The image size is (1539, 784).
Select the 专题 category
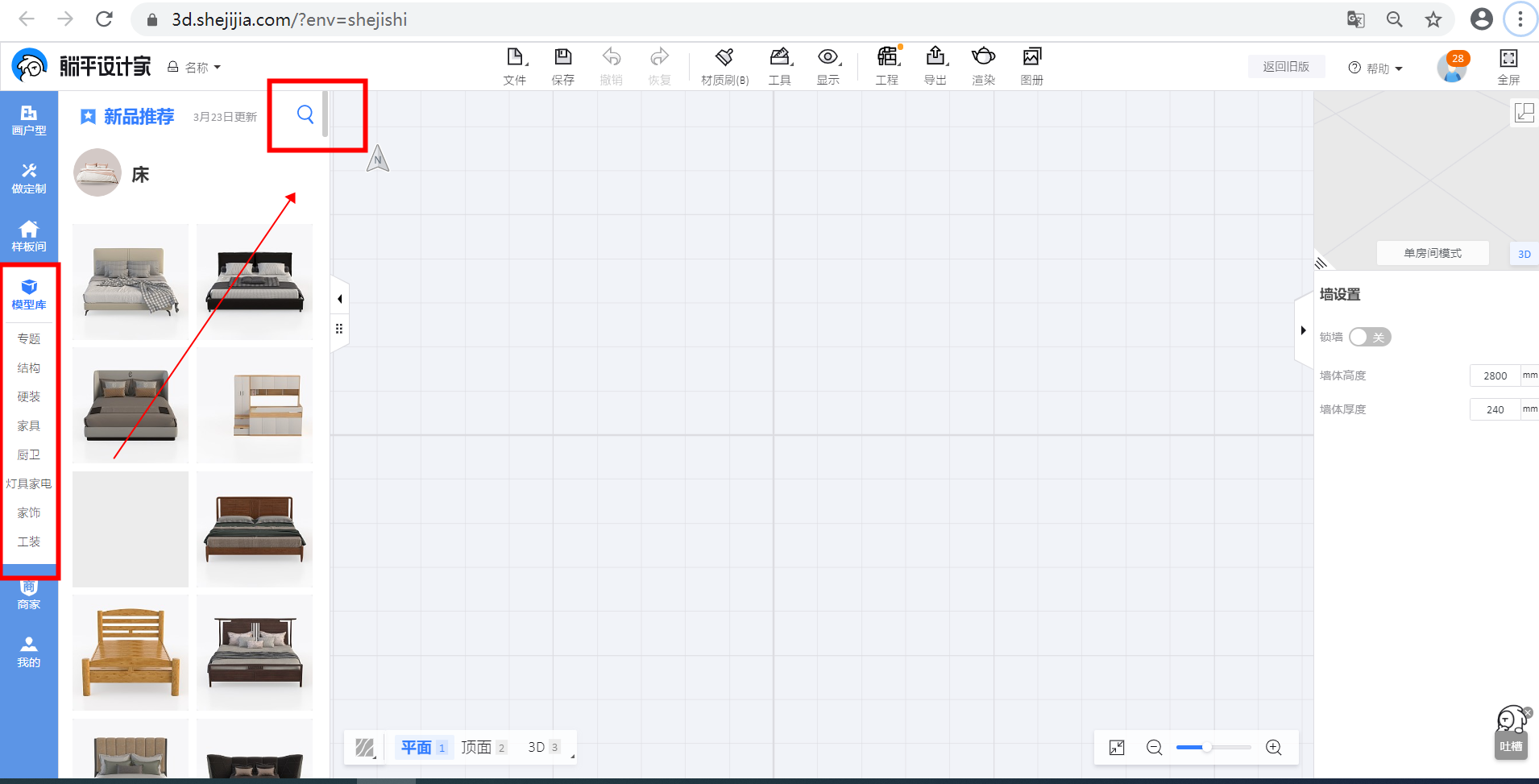click(29, 338)
